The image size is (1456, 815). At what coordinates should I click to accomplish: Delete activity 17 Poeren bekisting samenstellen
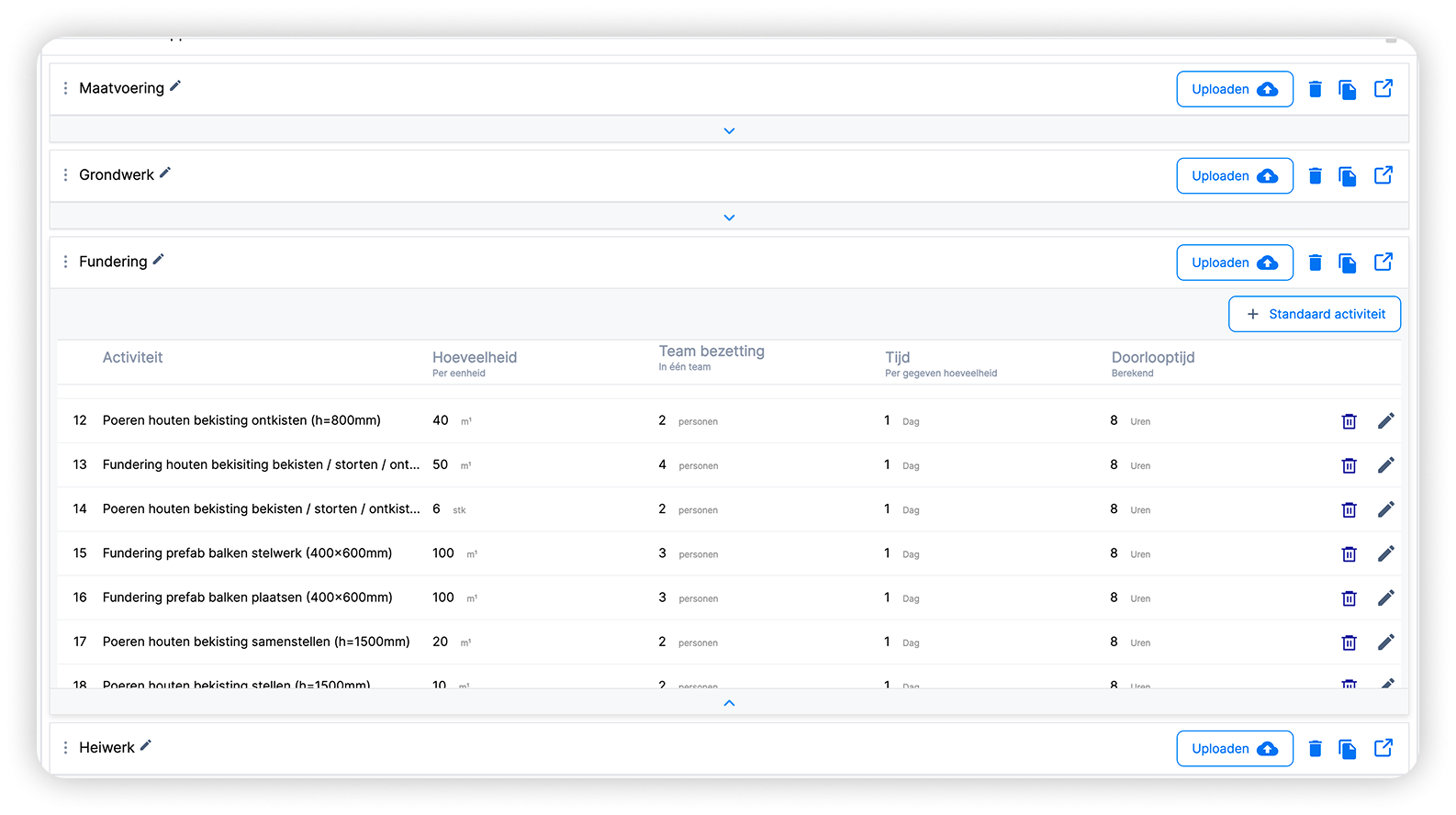point(1350,642)
